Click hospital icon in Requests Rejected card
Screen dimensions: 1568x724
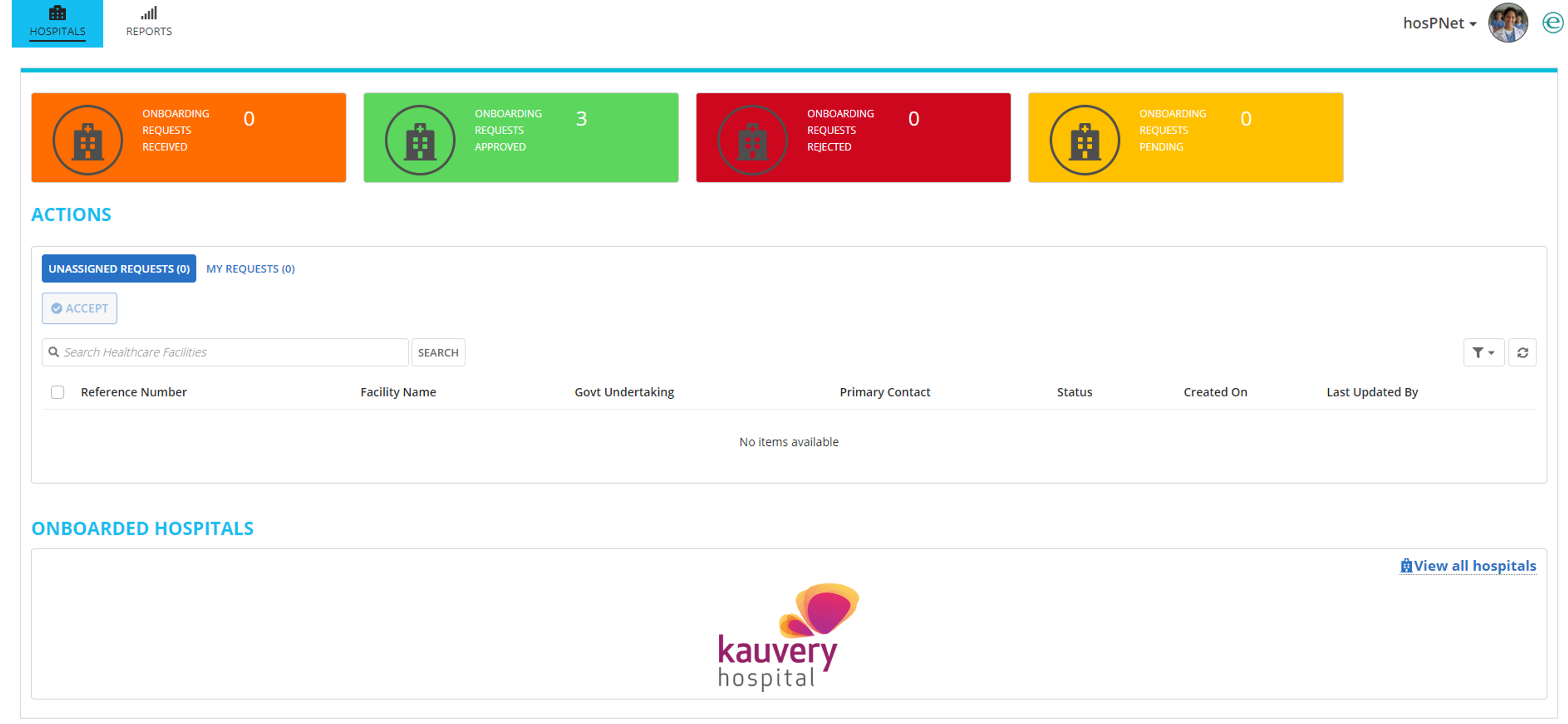(x=752, y=140)
